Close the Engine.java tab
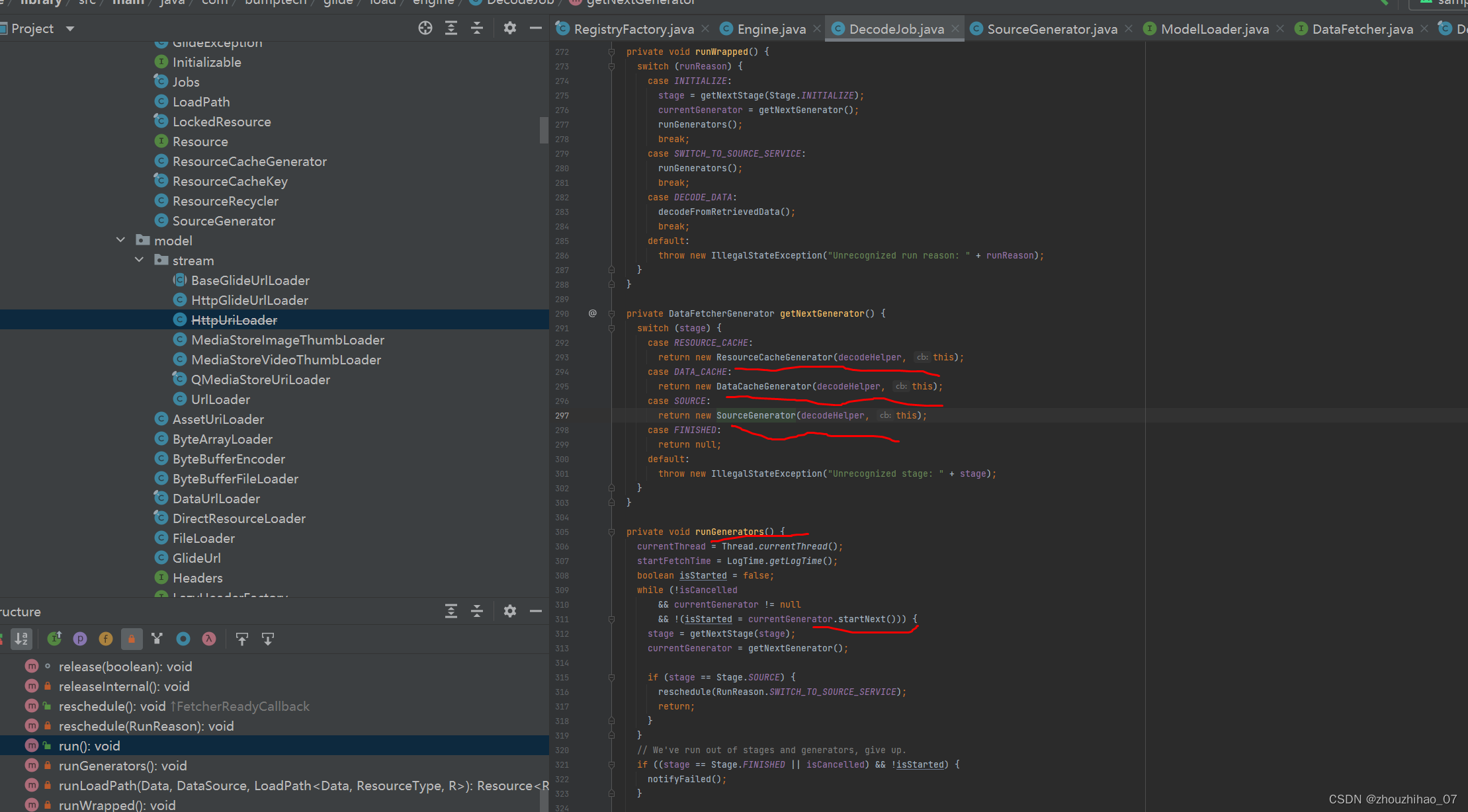1468x812 pixels. (817, 28)
